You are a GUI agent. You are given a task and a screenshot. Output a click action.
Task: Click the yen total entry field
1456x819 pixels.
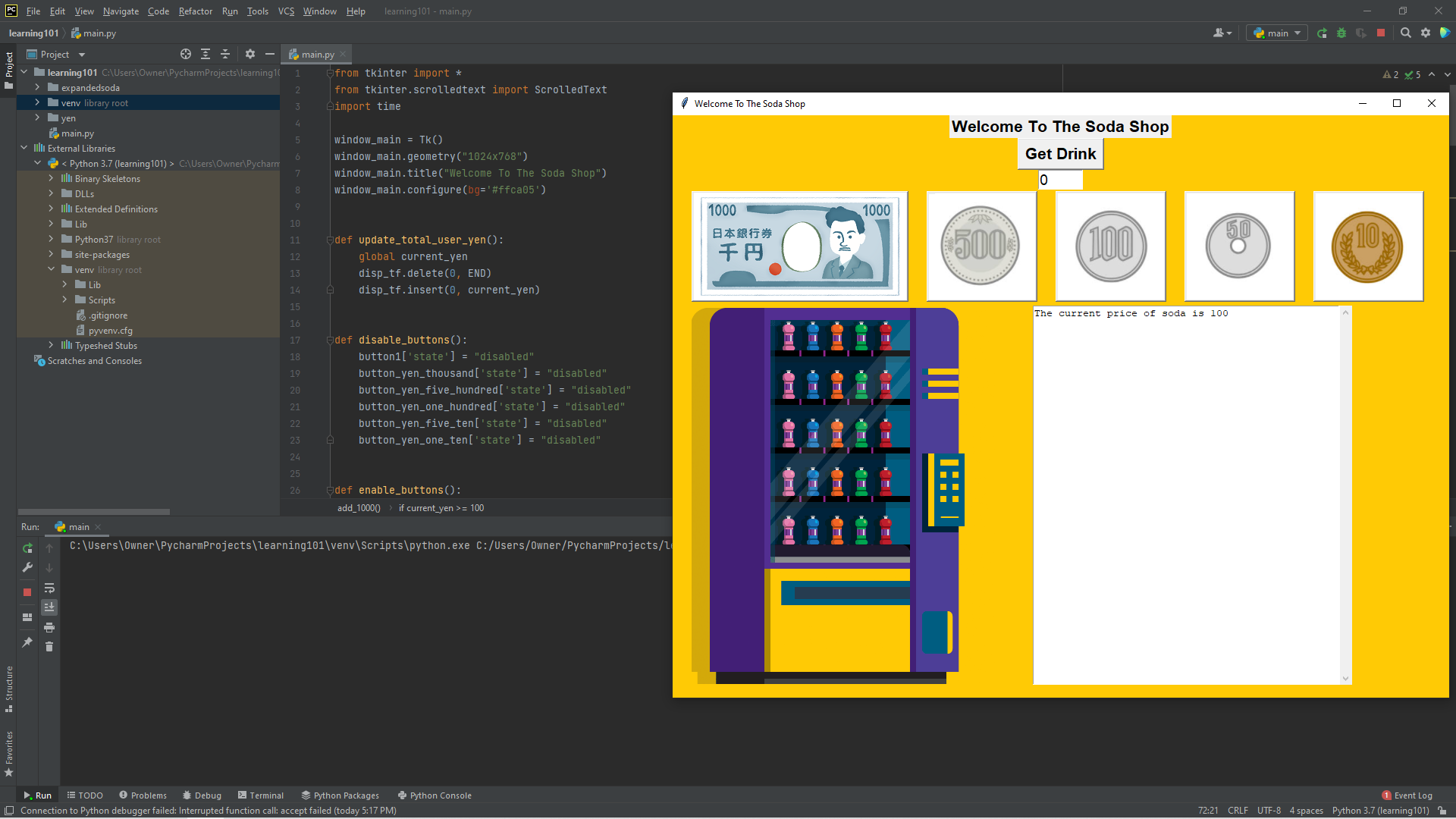[1060, 180]
